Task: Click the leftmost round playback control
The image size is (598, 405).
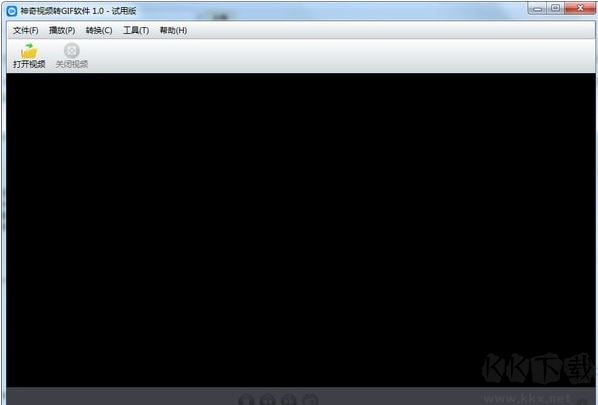Action: click(246, 399)
